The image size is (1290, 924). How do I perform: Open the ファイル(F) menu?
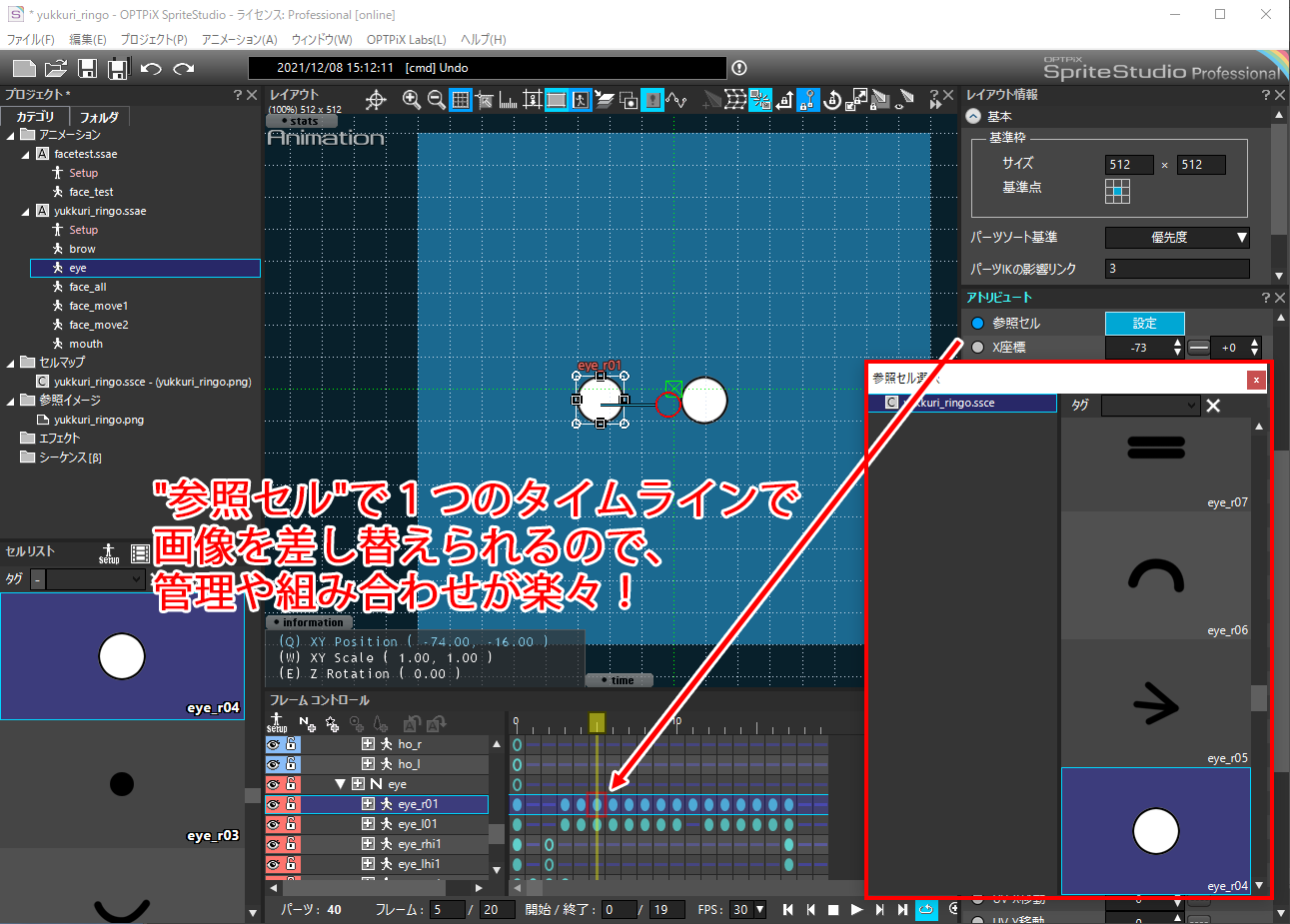(x=31, y=40)
